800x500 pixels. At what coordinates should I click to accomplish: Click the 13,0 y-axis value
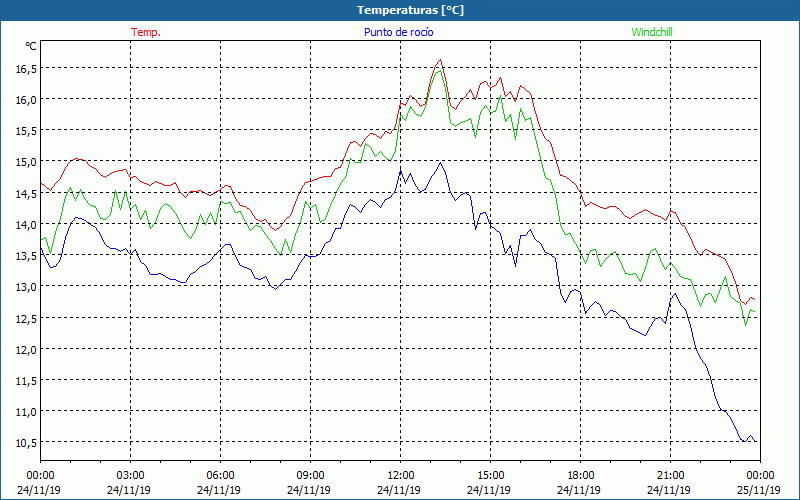point(26,287)
